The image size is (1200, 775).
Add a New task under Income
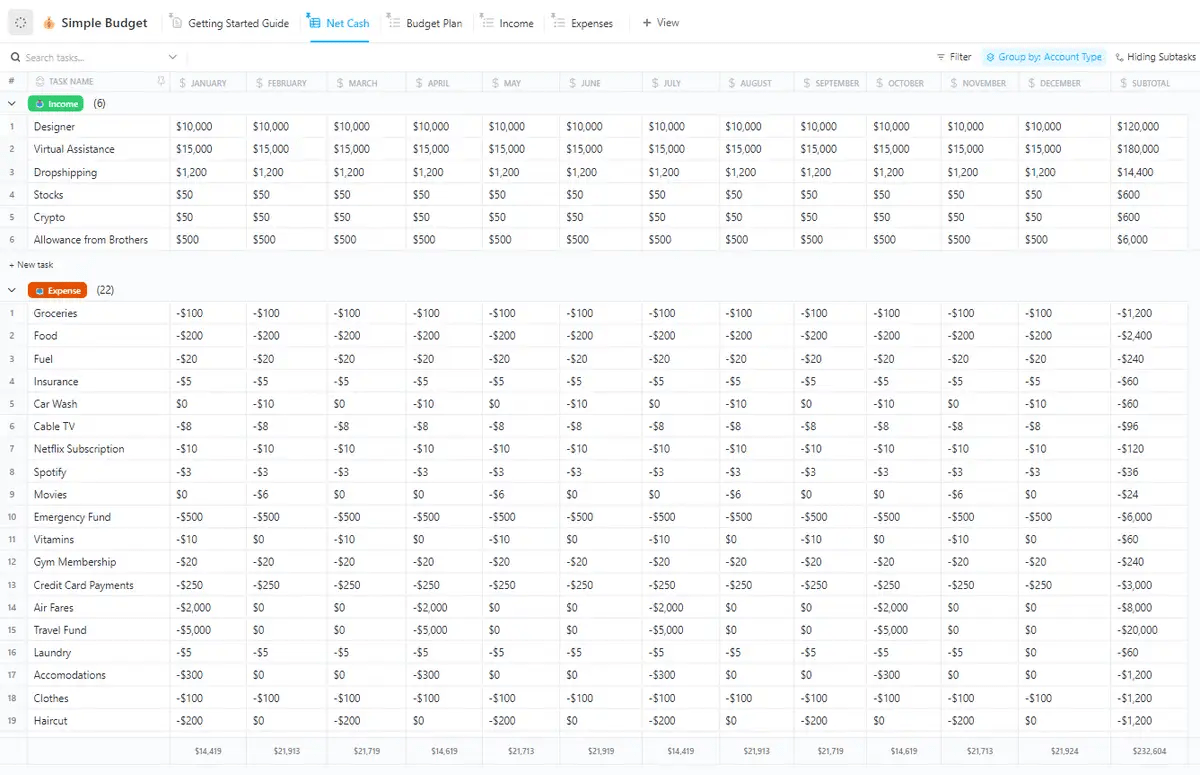31,265
